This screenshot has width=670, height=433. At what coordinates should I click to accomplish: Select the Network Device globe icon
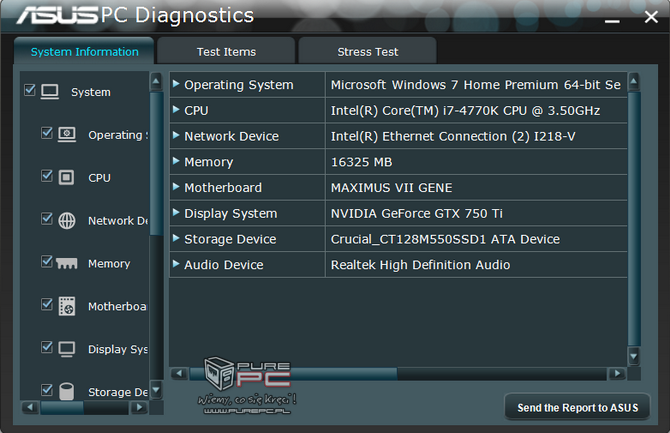click(x=67, y=221)
